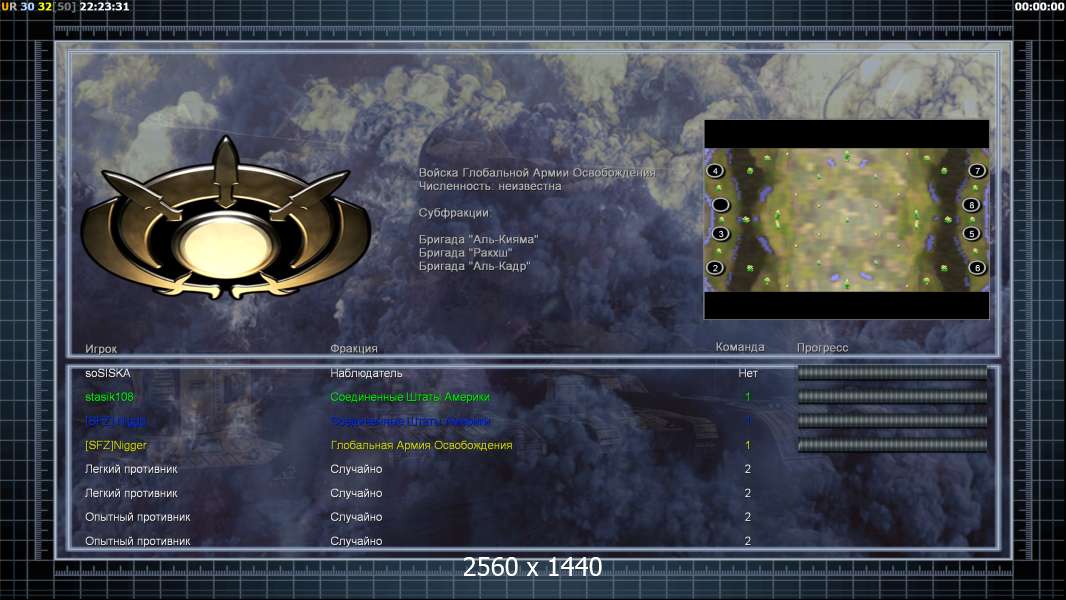This screenshot has width=1066, height=600.
Task: Choose start position marker 2 on minimap
Action: pyautogui.click(x=715, y=268)
